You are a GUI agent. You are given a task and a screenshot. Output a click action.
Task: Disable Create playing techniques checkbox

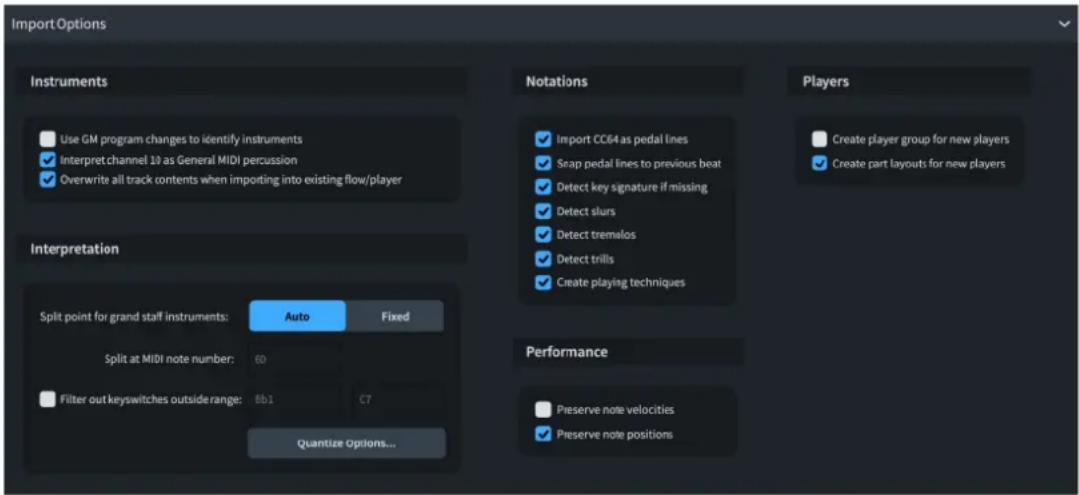point(543,282)
